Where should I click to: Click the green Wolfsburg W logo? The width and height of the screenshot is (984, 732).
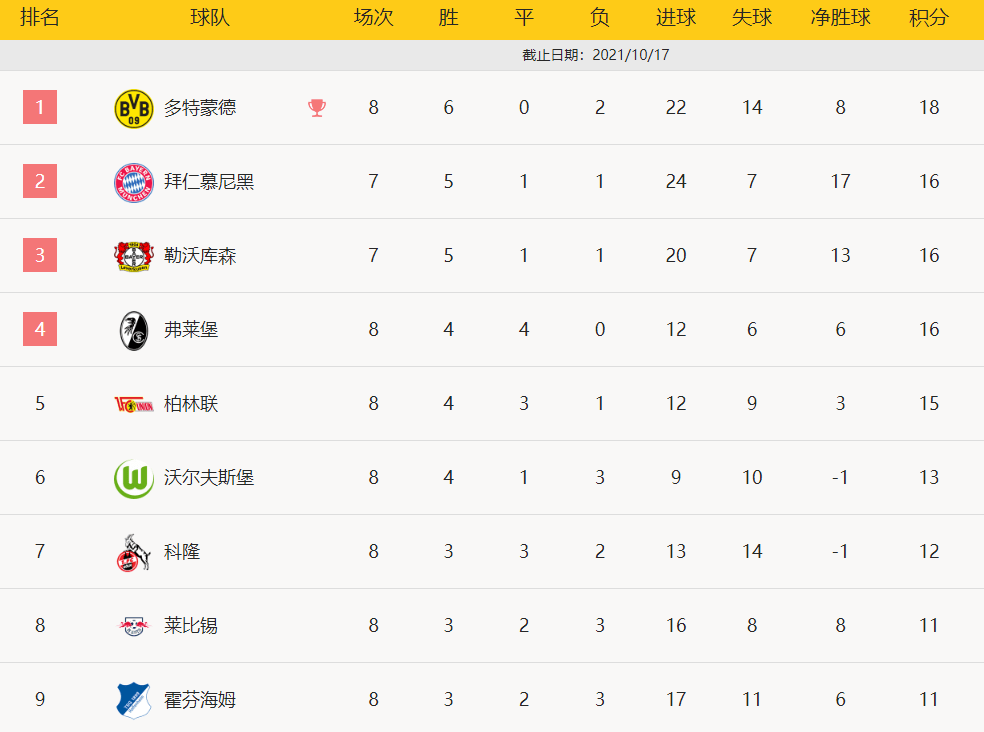pyautogui.click(x=134, y=478)
